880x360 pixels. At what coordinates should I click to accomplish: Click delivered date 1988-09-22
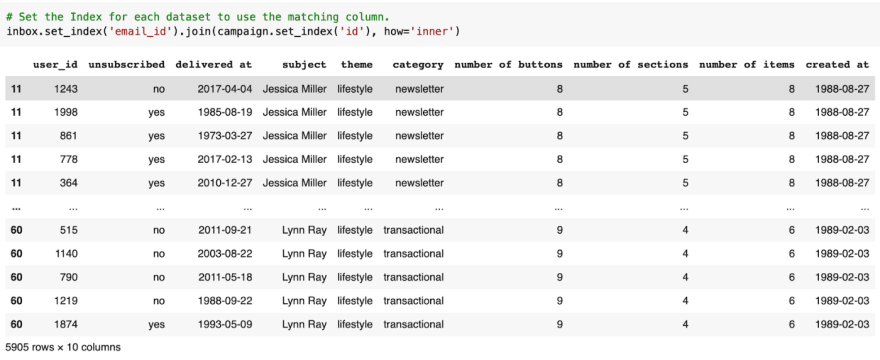point(225,301)
